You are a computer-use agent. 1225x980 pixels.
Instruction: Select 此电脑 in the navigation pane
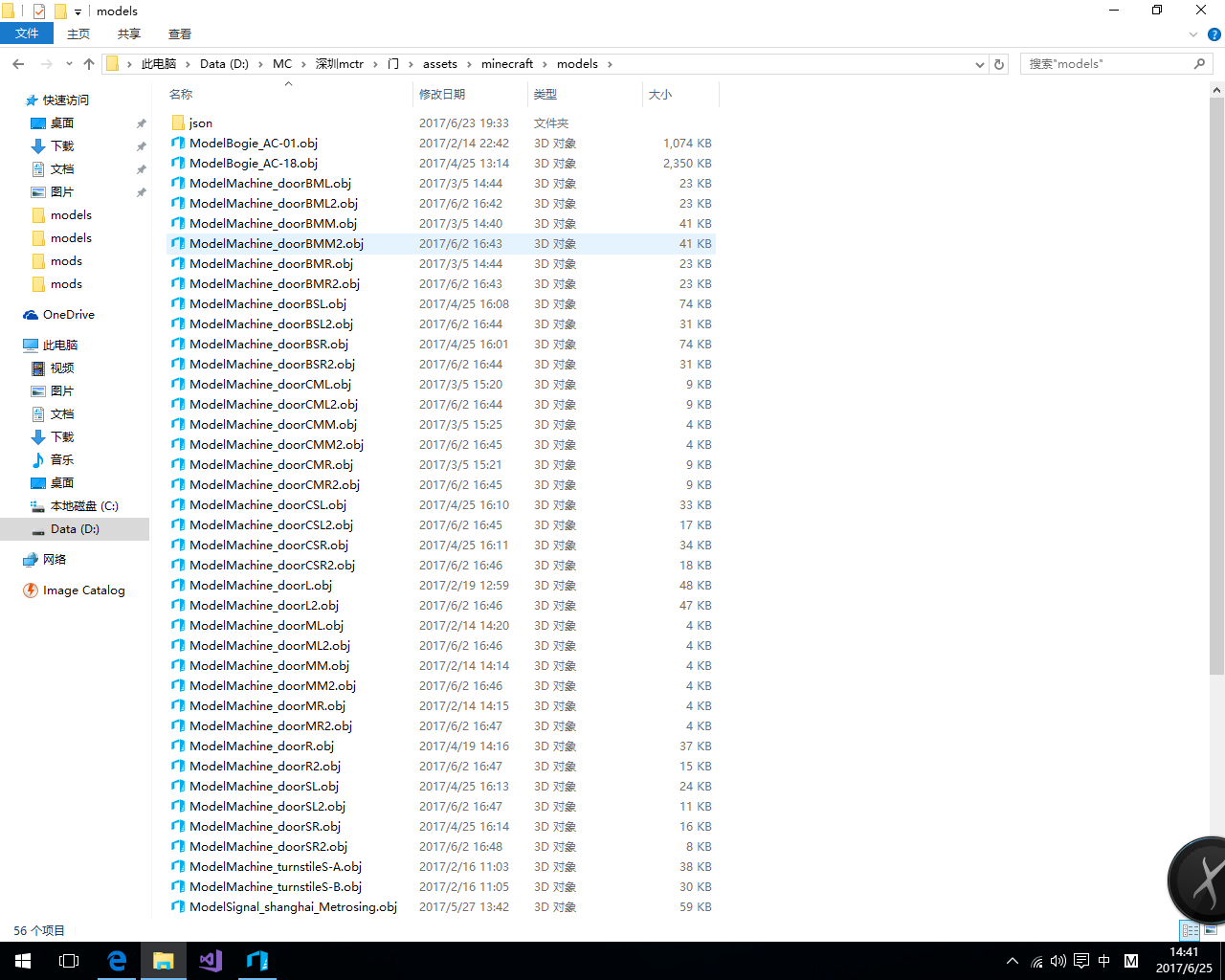coord(59,345)
